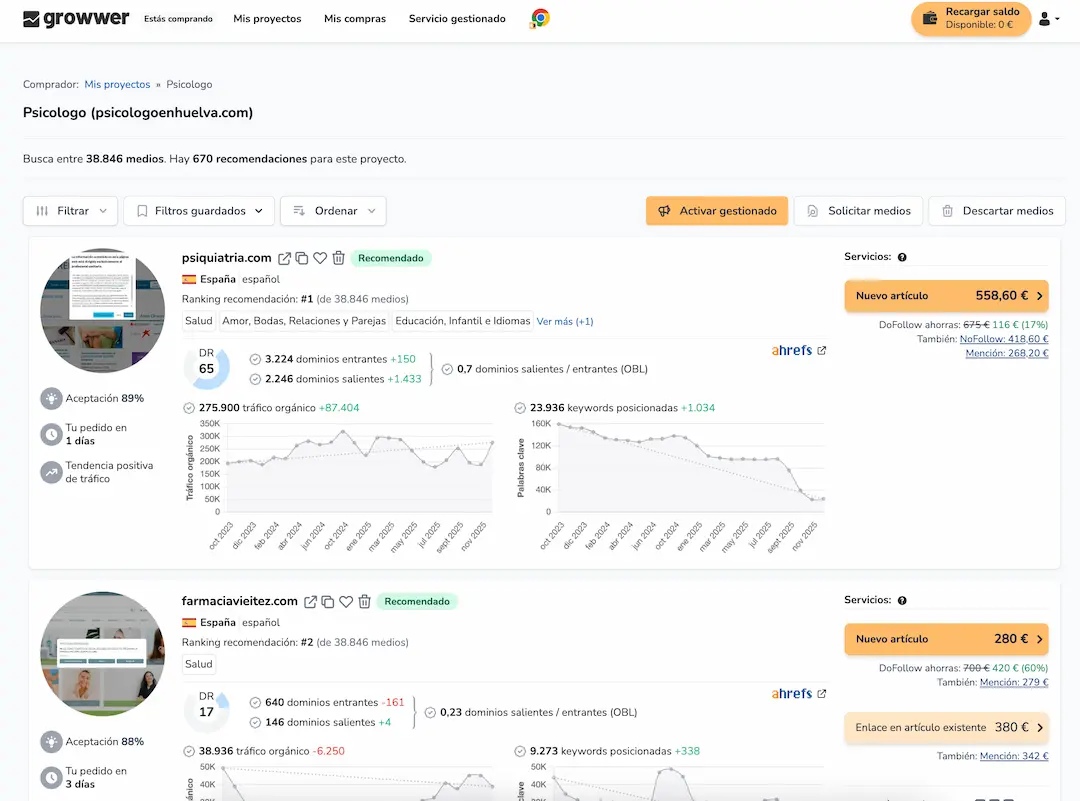This screenshot has height=801, width=1080.
Task: Open the Filtrar dropdown
Action: pos(70,211)
